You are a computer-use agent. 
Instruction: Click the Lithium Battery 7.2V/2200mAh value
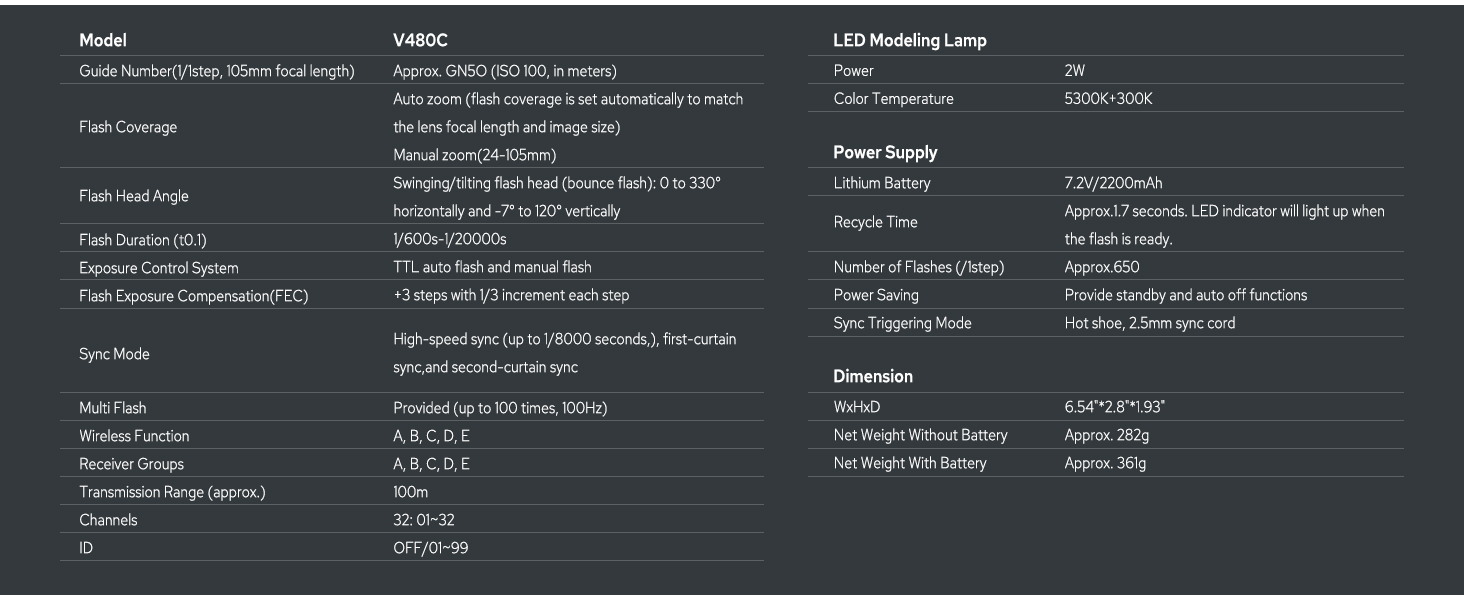(x=1113, y=183)
